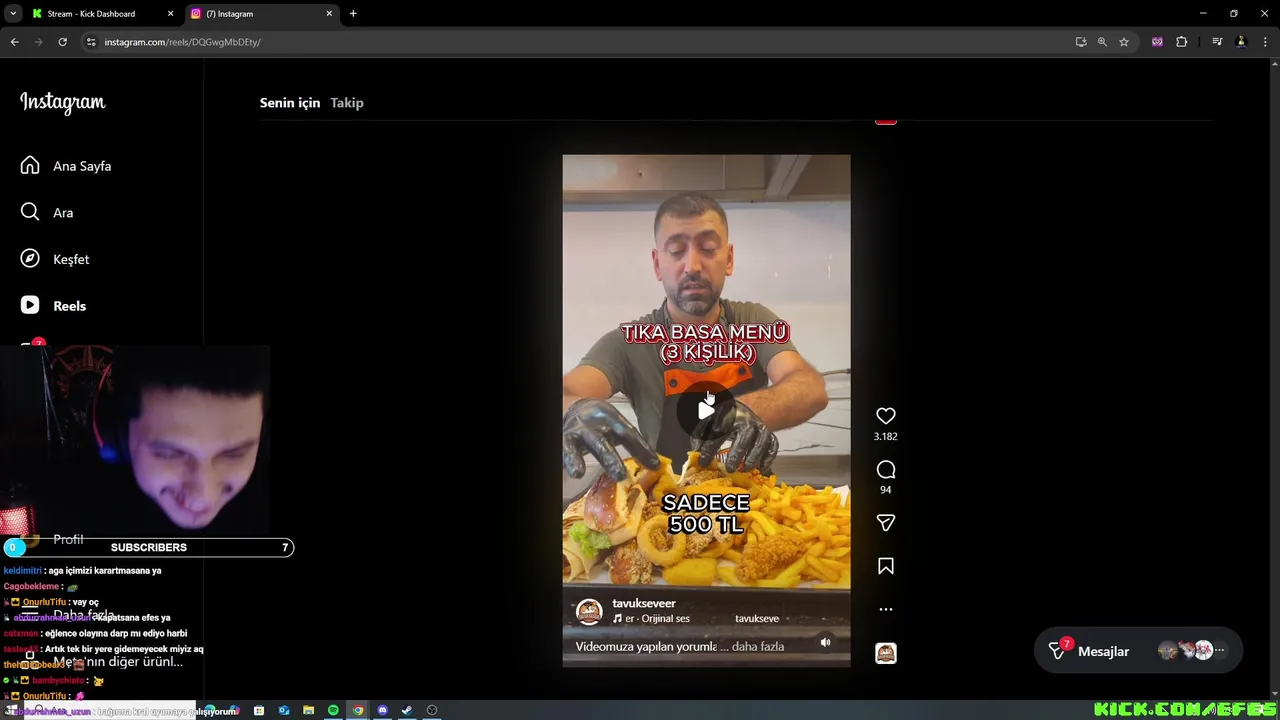The height and width of the screenshot is (720, 1280).
Task: Go back in browser history
Action: point(14,42)
